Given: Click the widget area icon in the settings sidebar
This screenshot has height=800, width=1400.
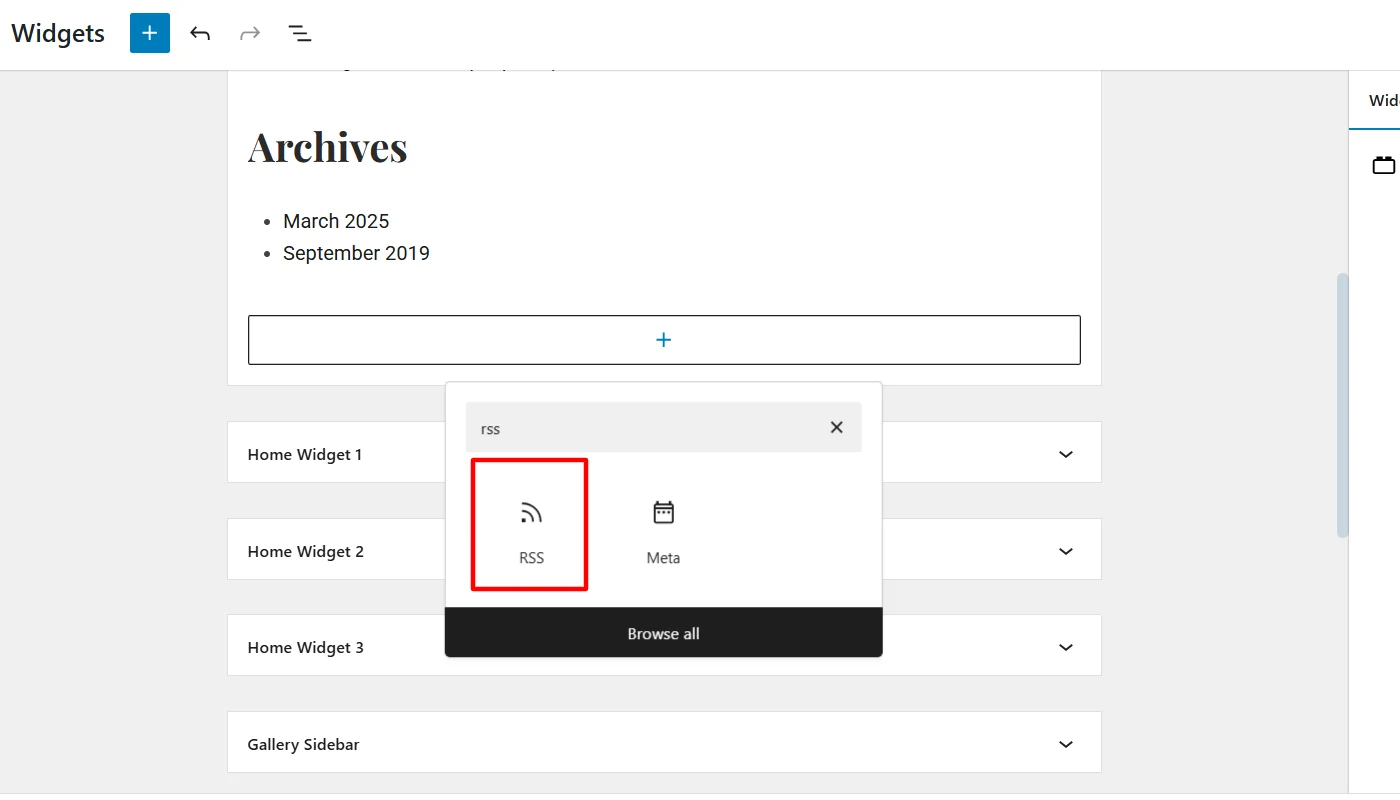Looking at the screenshot, I should point(1384,165).
